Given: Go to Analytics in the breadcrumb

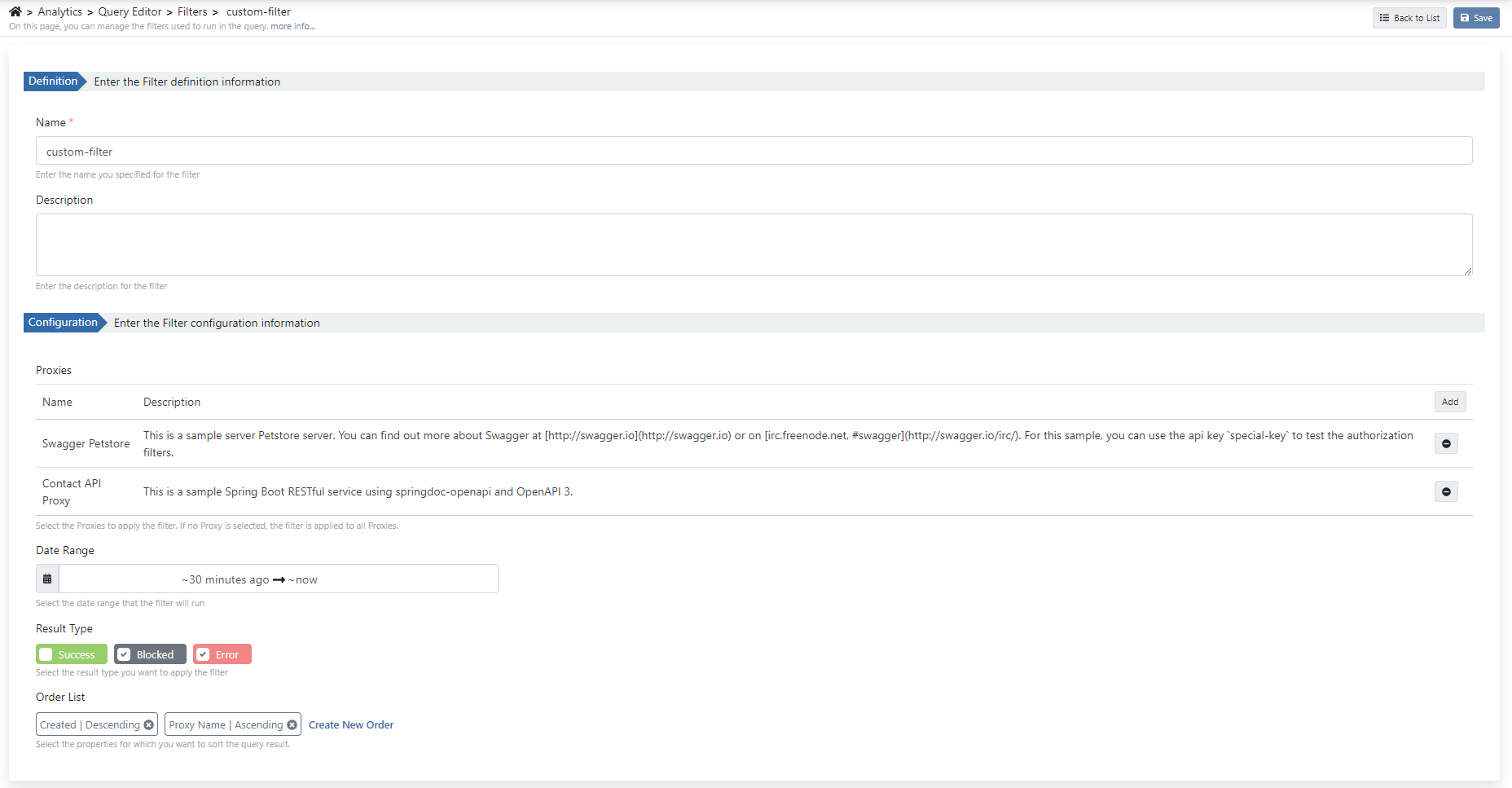Looking at the screenshot, I should tap(59, 11).
